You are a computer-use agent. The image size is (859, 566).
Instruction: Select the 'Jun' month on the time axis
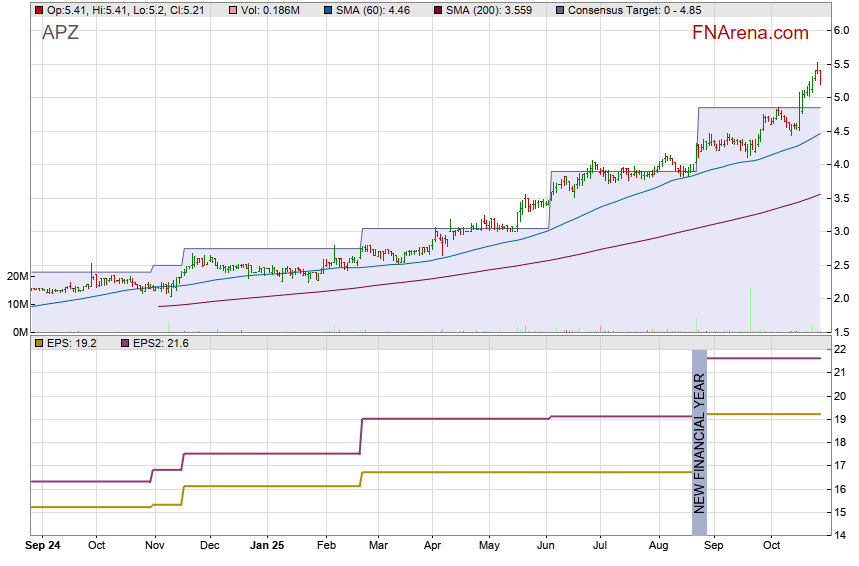click(547, 546)
